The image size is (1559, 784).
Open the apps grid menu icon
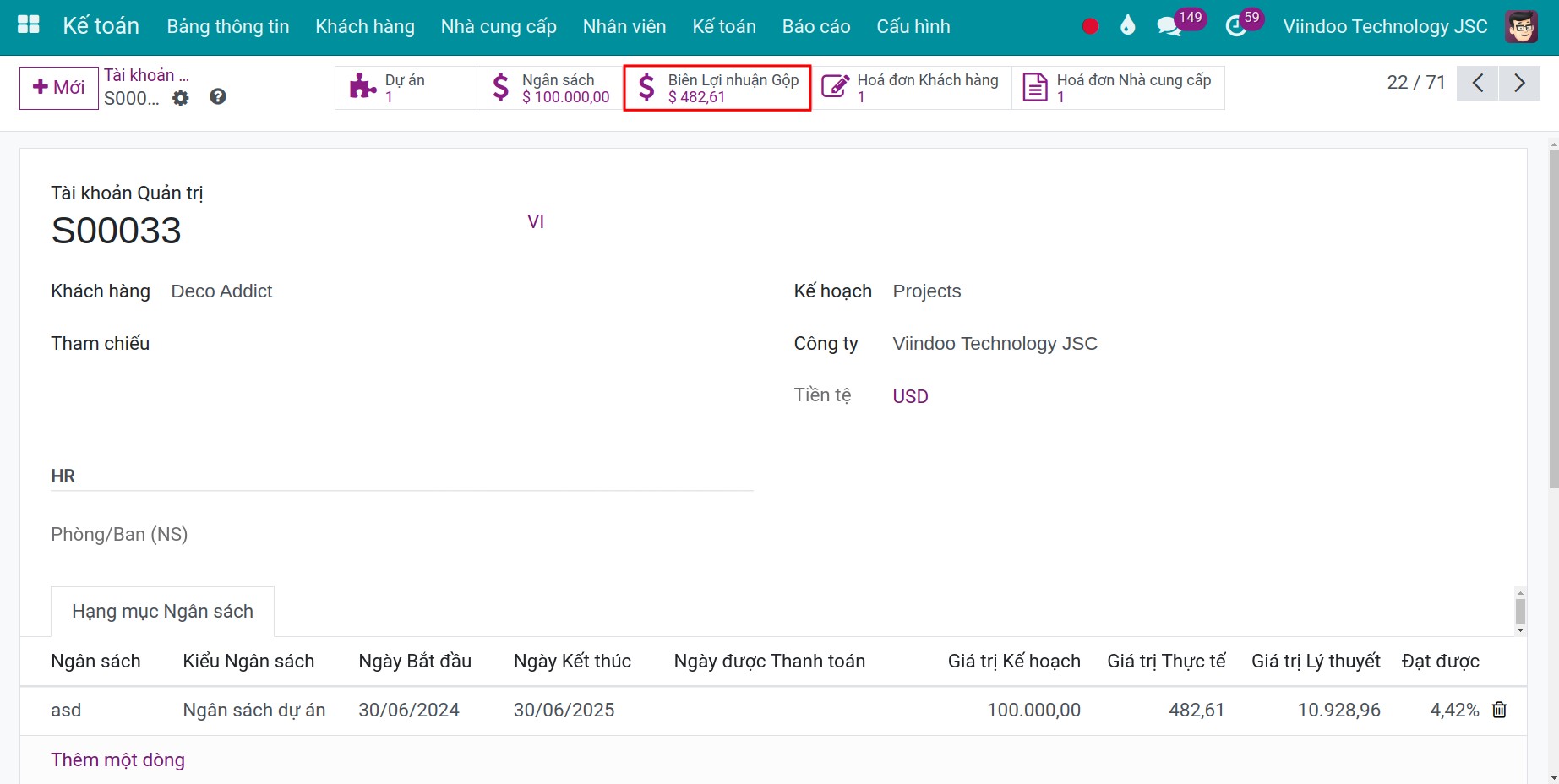pos(29,25)
